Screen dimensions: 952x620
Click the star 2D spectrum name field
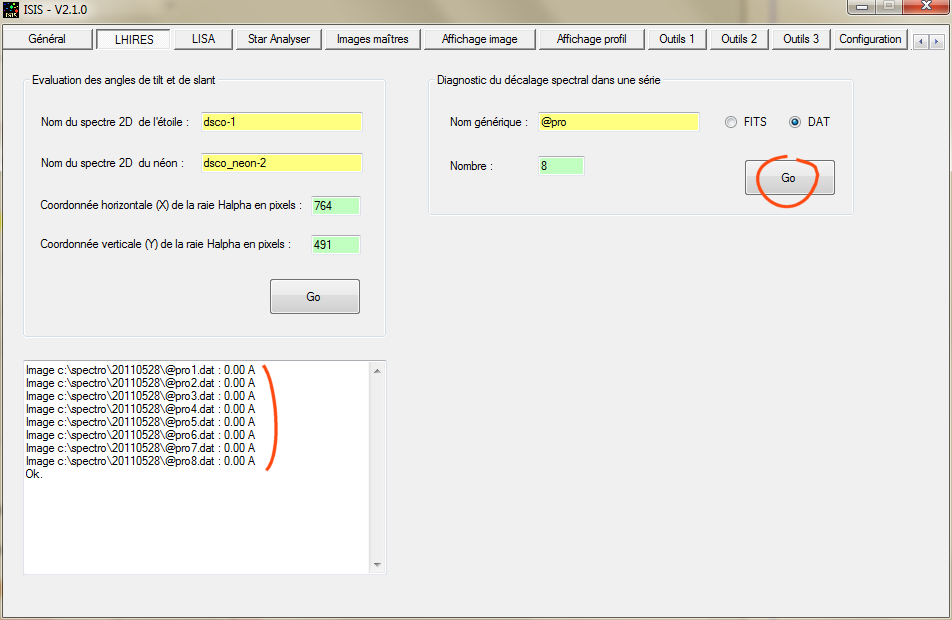[x=281, y=122]
